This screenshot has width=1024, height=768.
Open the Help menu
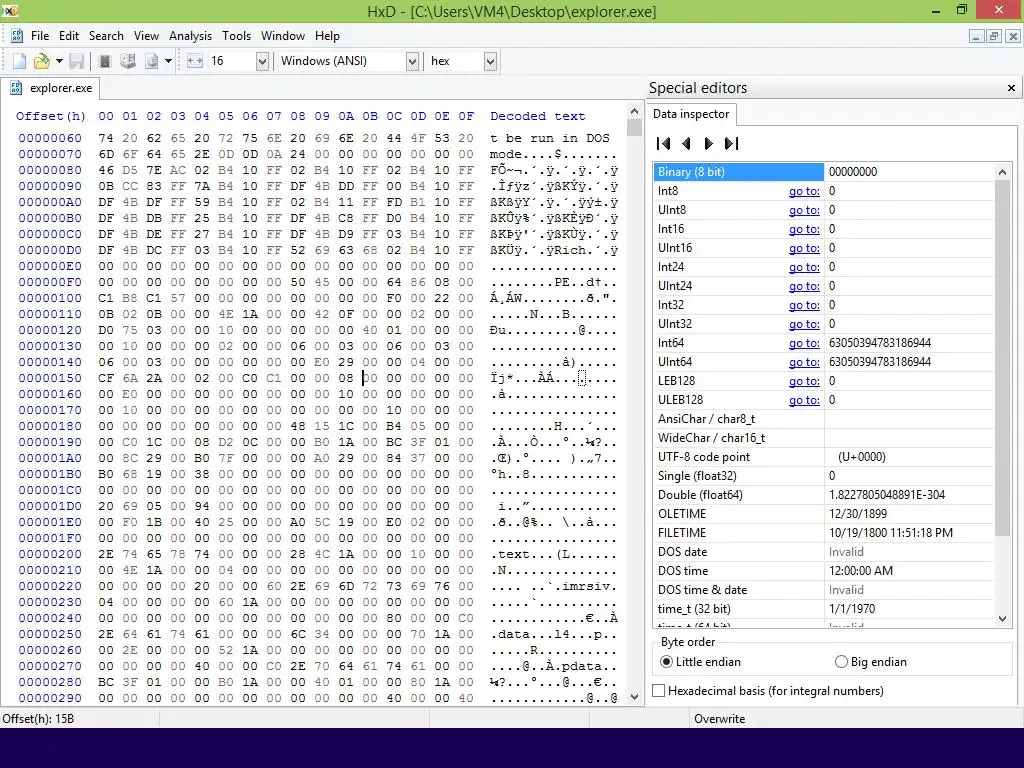[x=327, y=36]
